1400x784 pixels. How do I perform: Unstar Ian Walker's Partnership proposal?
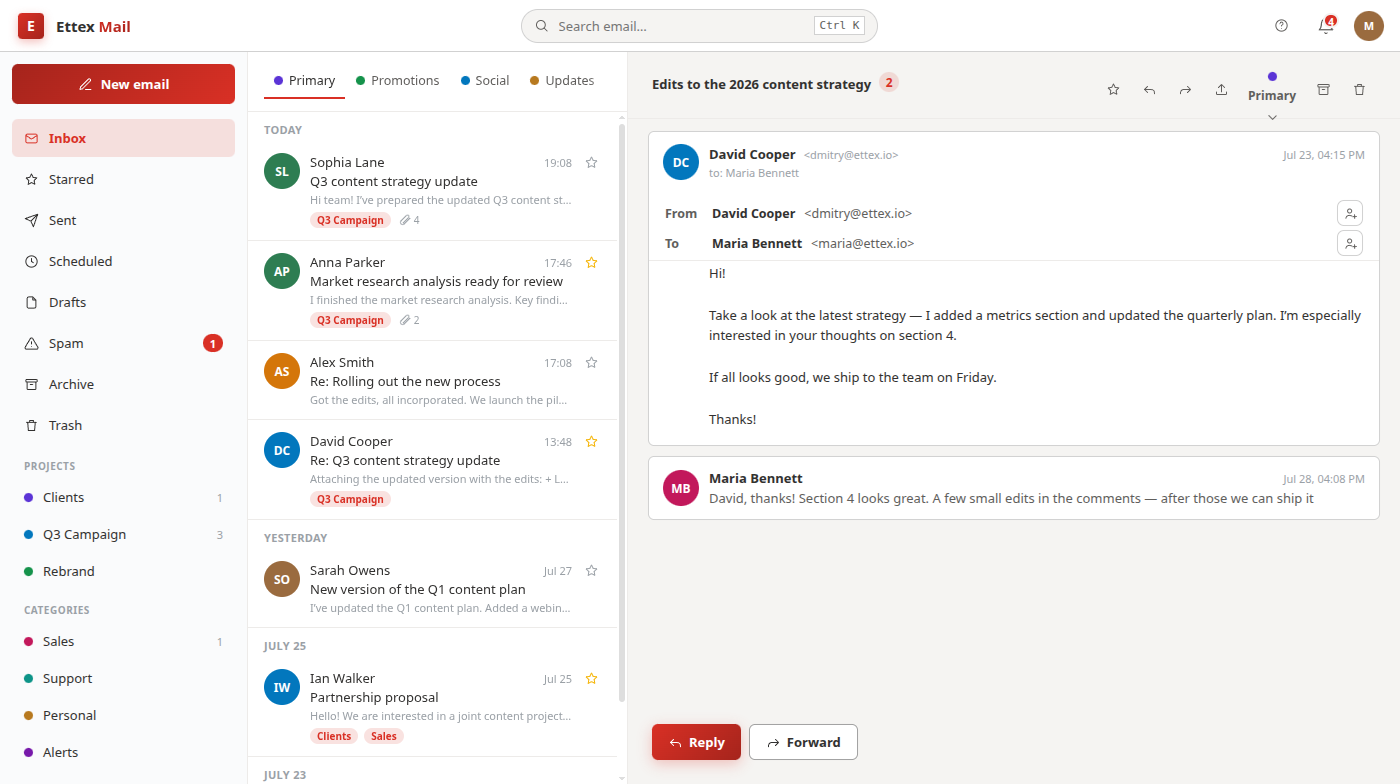click(x=591, y=679)
